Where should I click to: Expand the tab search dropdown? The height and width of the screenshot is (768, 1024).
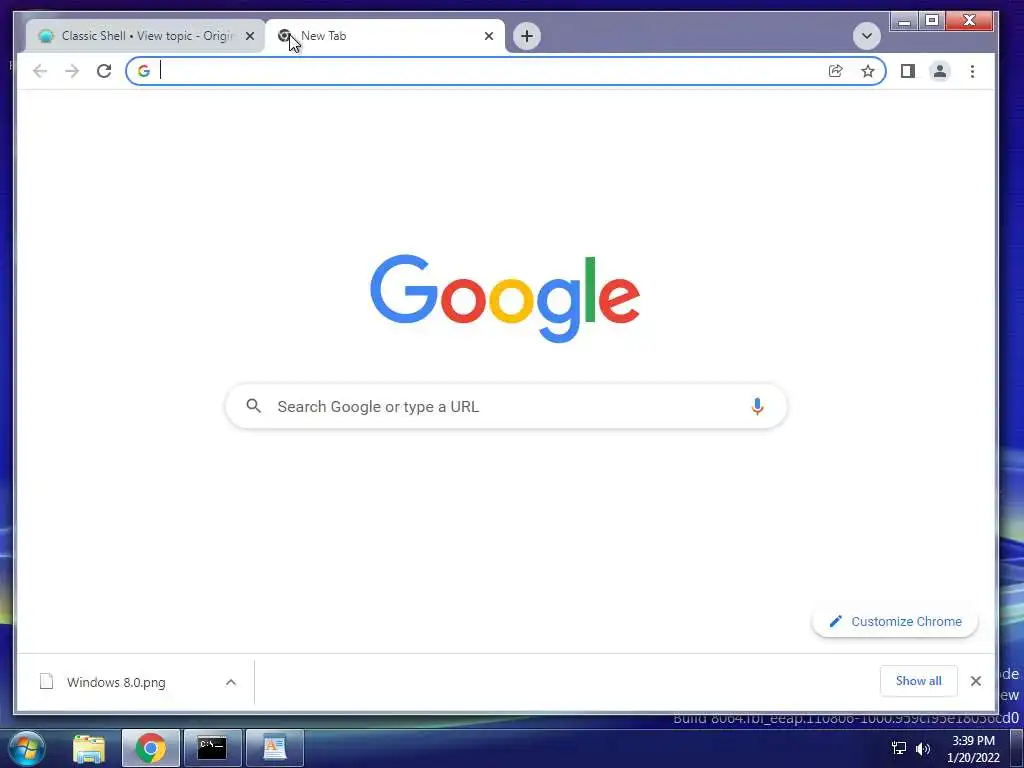(867, 36)
